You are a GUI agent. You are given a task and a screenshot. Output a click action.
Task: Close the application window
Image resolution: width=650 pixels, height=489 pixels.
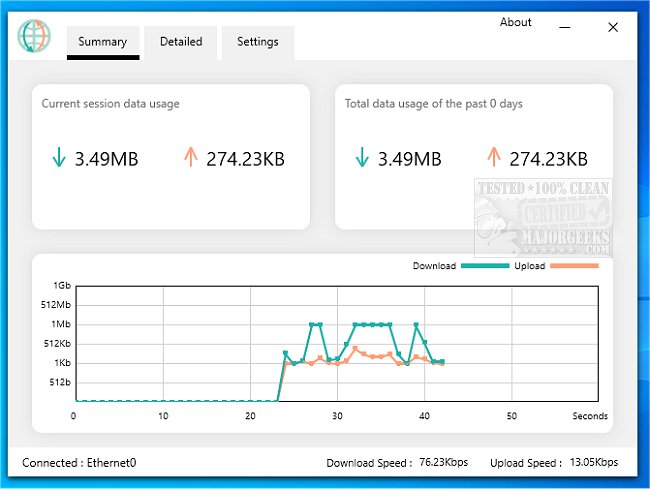(x=613, y=28)
